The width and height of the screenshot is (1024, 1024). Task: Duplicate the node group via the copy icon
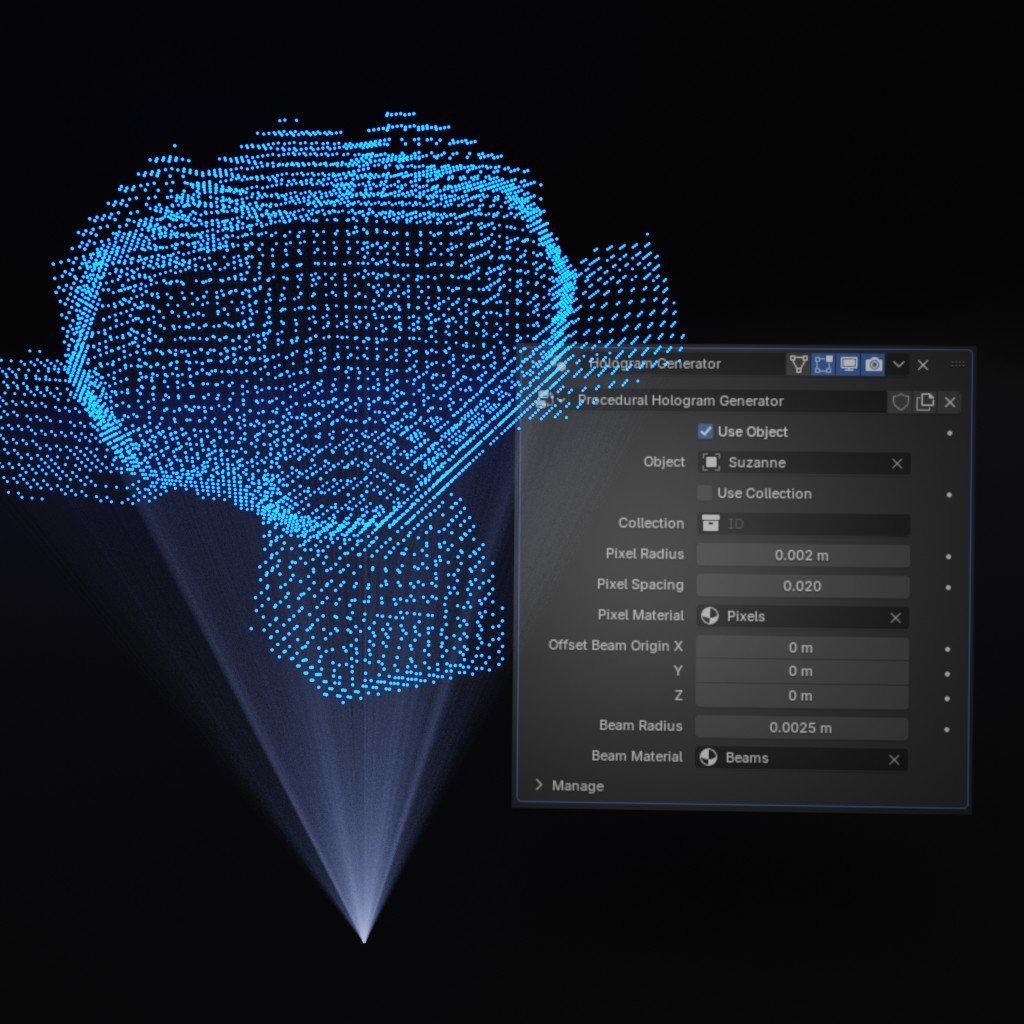[x=923, y=401]
